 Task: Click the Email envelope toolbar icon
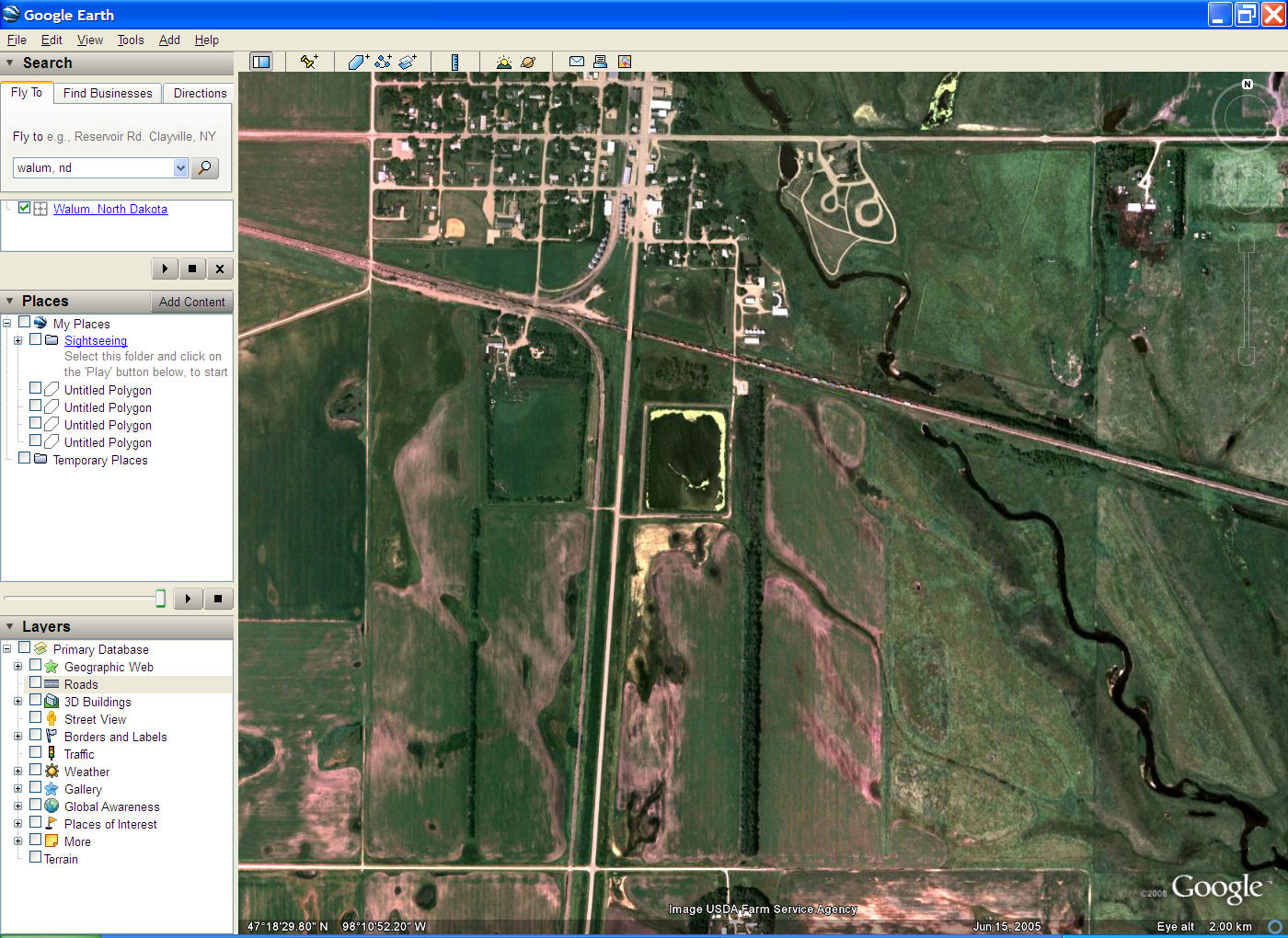pyautogui.click(x=577, y=62)
